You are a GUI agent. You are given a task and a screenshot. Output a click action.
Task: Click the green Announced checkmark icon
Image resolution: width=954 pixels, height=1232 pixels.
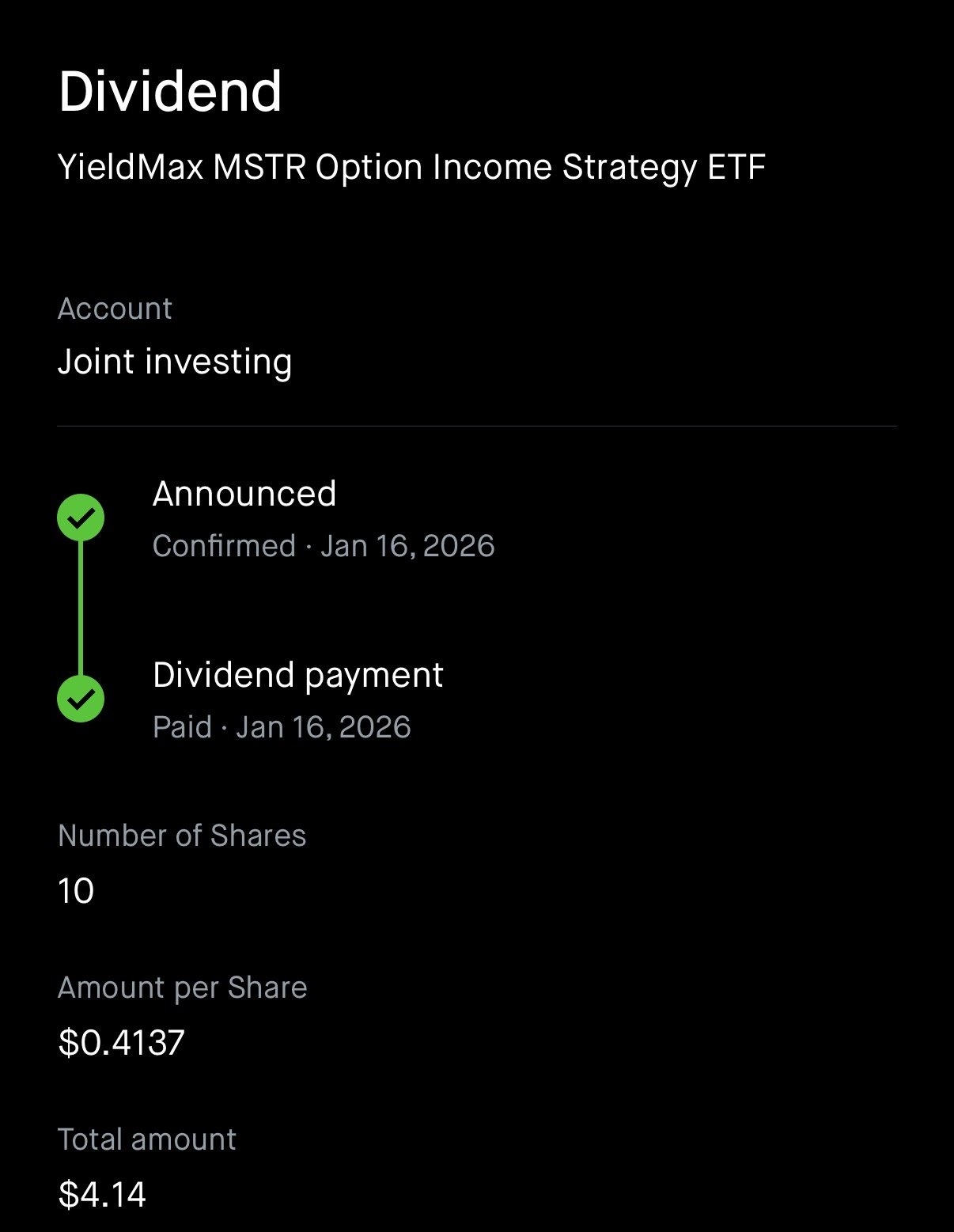tap(81, 517)
